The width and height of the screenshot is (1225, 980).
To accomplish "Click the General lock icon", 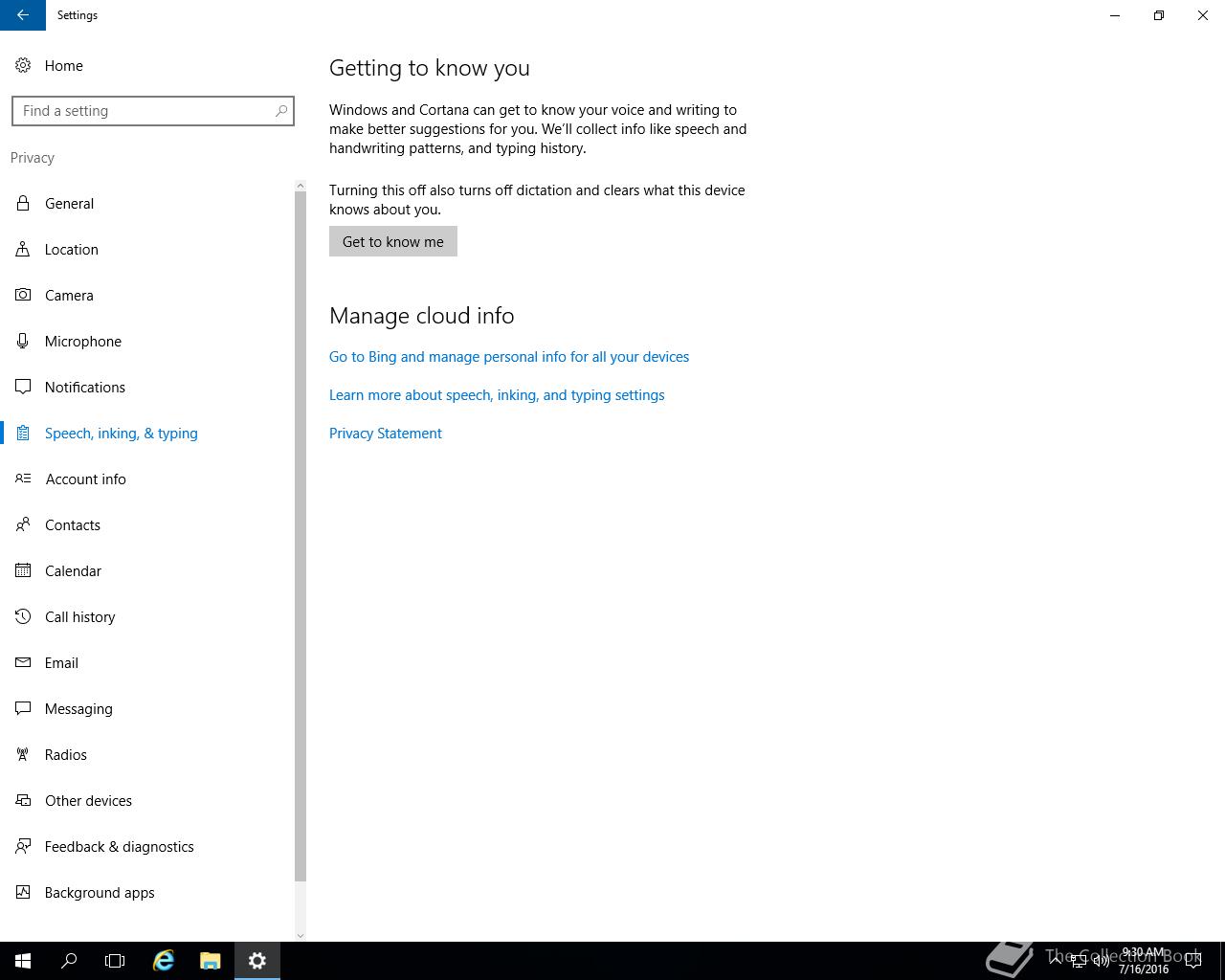I will coord(23,203).
